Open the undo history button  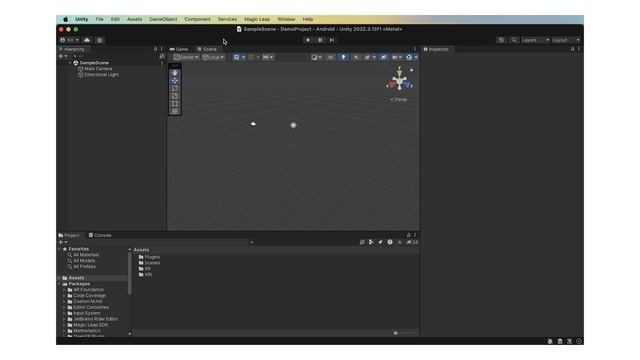pyautogui.click(x=501, y=40)
